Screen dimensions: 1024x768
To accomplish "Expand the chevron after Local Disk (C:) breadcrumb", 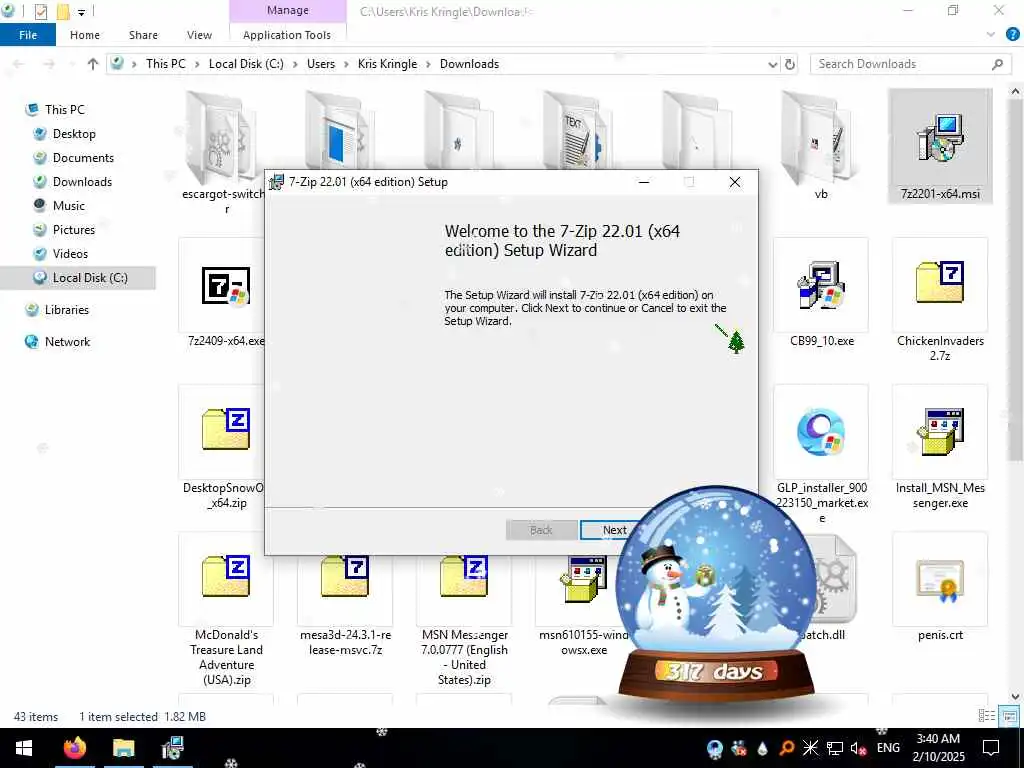I will [295, 64].
